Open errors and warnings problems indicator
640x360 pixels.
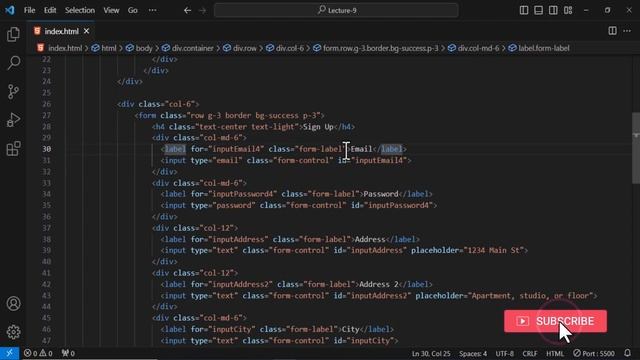[x=38, y=353]
